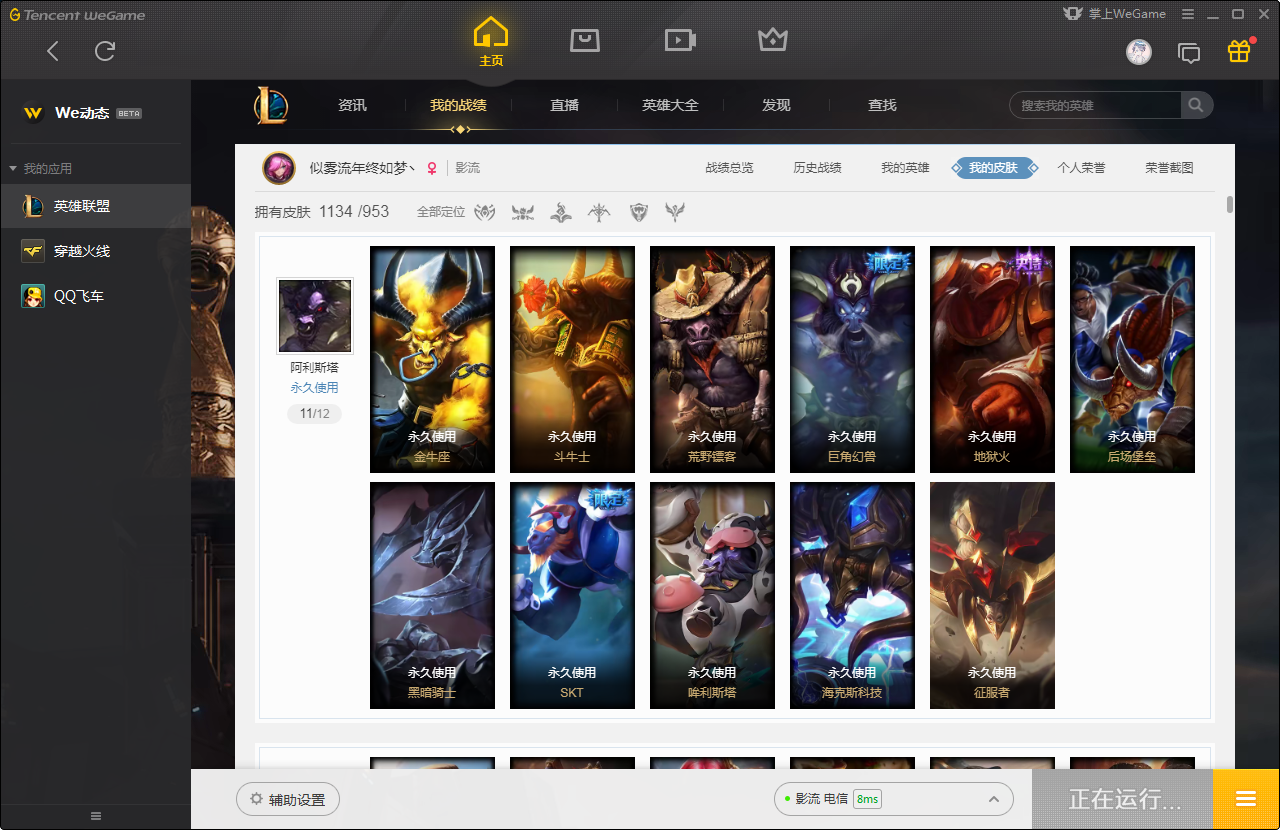Collapse the sidebar with bottom handle
The height and width of the screenshot is (830, 1280).
(x=96, y=816)
